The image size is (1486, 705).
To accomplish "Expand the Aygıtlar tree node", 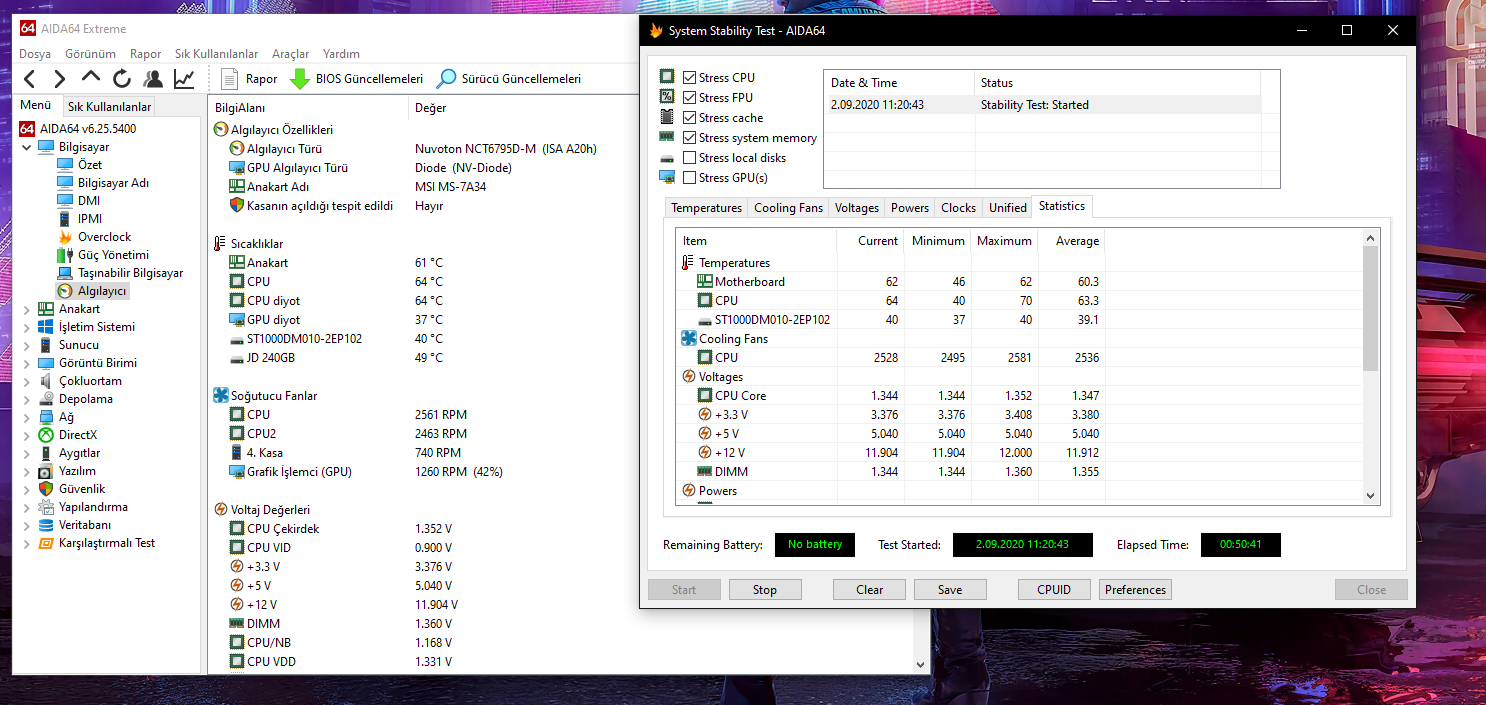I will tap(27, 453).
